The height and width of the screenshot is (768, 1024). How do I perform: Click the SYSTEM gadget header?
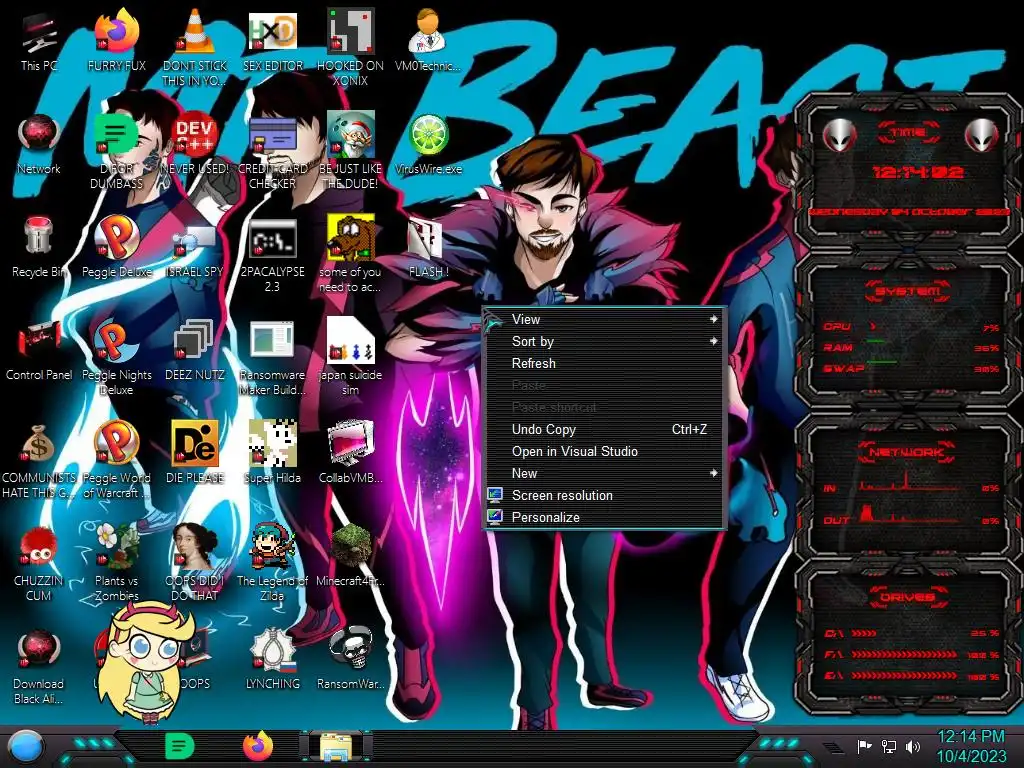coord(908,291)
